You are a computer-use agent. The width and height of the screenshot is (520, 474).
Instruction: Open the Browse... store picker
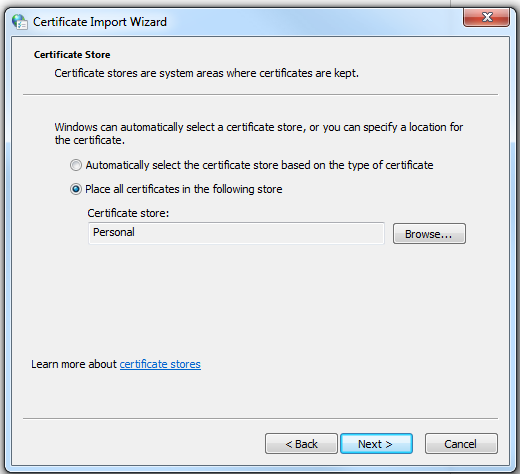[x=429, y=234]
